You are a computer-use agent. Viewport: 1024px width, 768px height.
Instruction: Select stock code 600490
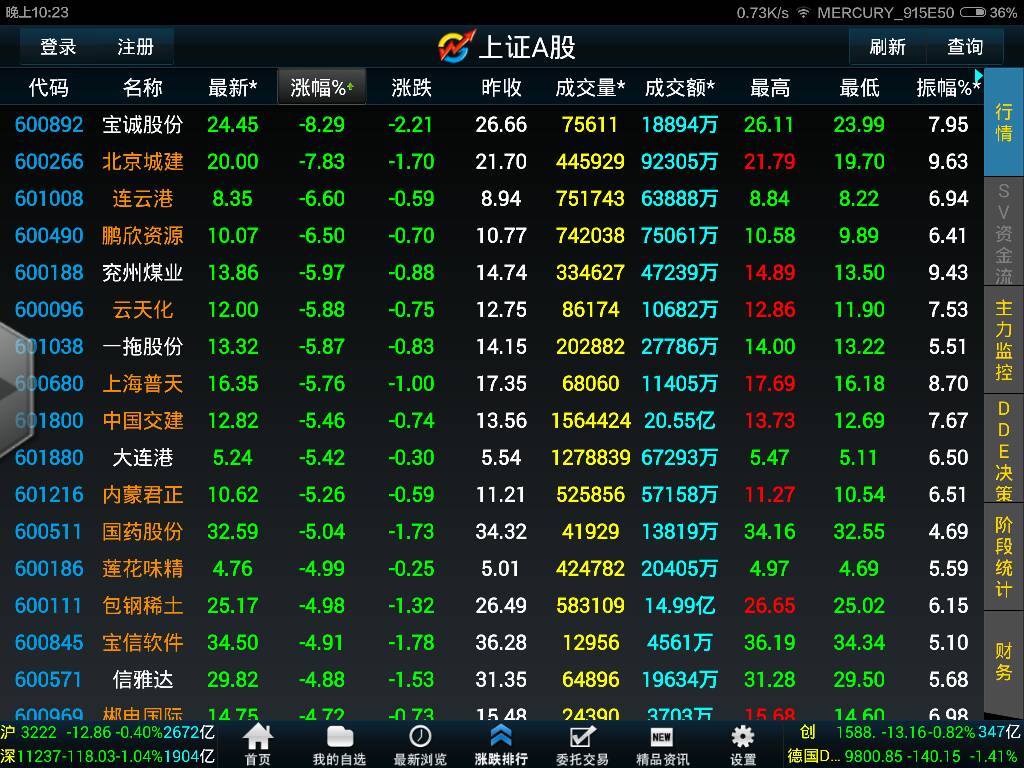[49, 235]
